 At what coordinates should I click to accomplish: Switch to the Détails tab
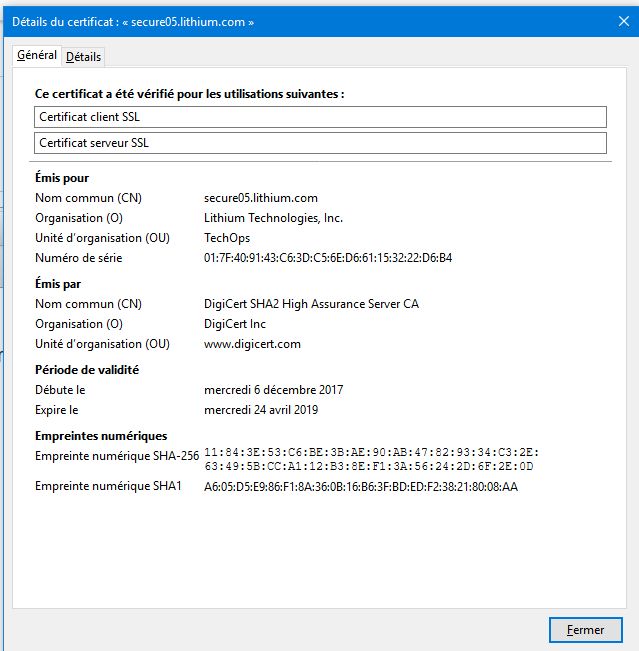click(x=83, y=57)
